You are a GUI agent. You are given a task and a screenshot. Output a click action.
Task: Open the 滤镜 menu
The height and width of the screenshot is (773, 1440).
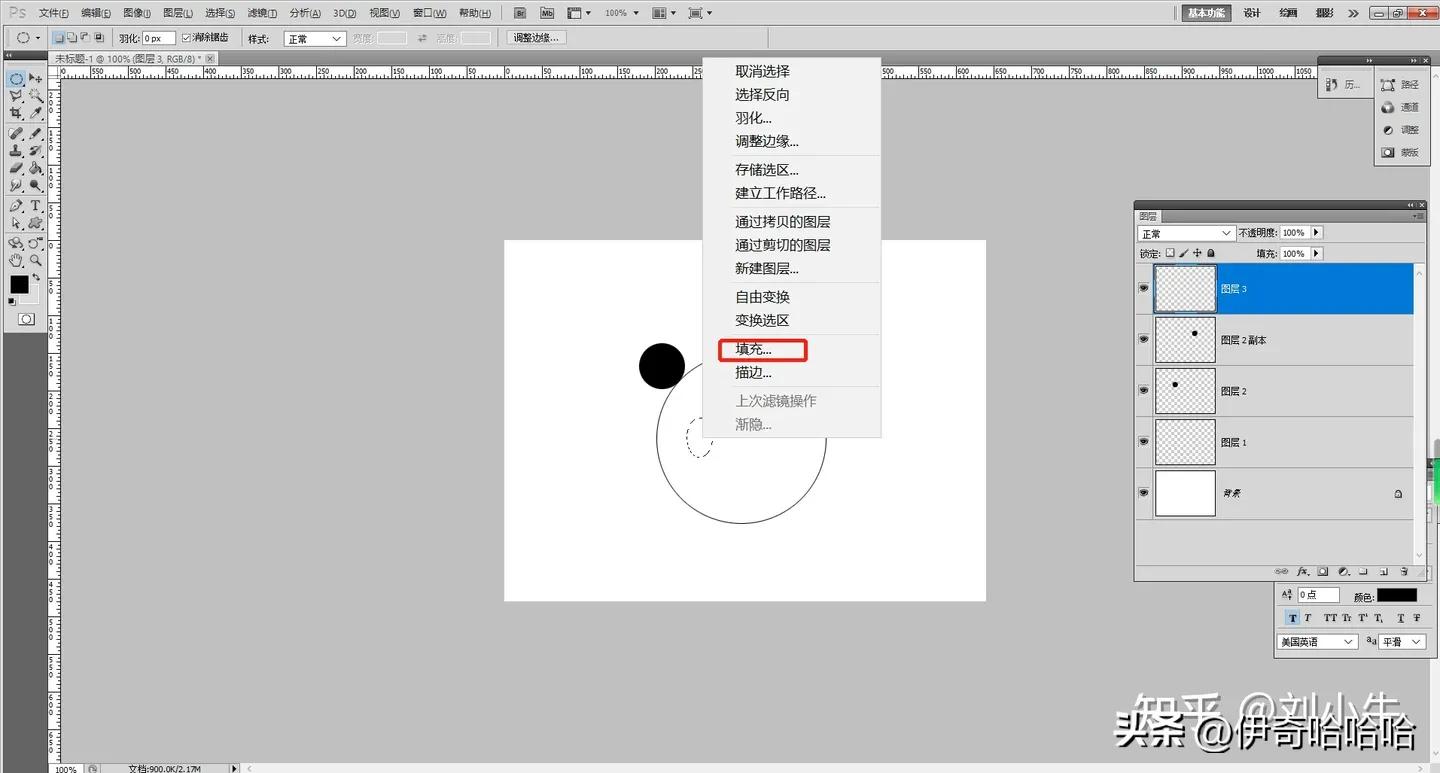[260, 13]
